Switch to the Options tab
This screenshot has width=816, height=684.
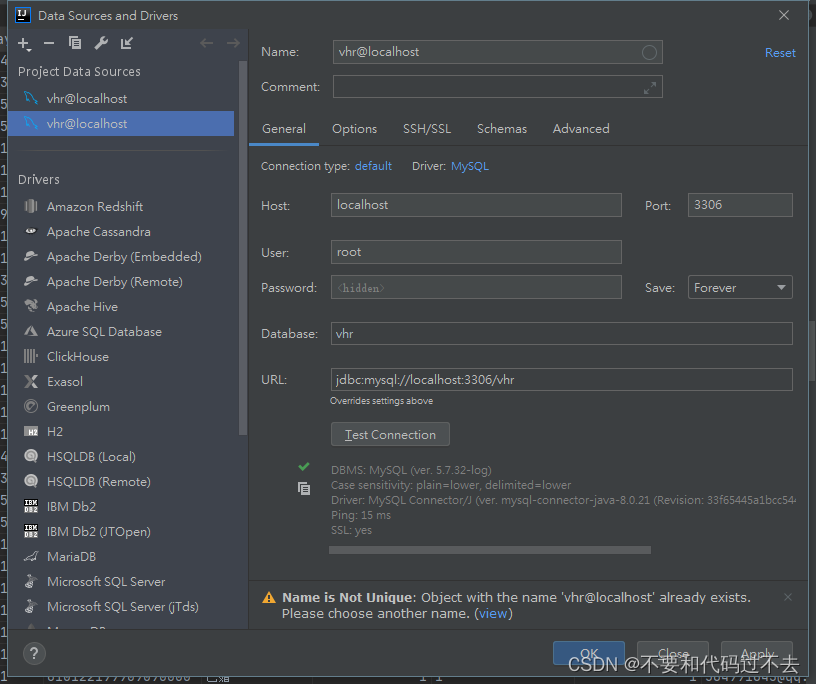[354, 128]
